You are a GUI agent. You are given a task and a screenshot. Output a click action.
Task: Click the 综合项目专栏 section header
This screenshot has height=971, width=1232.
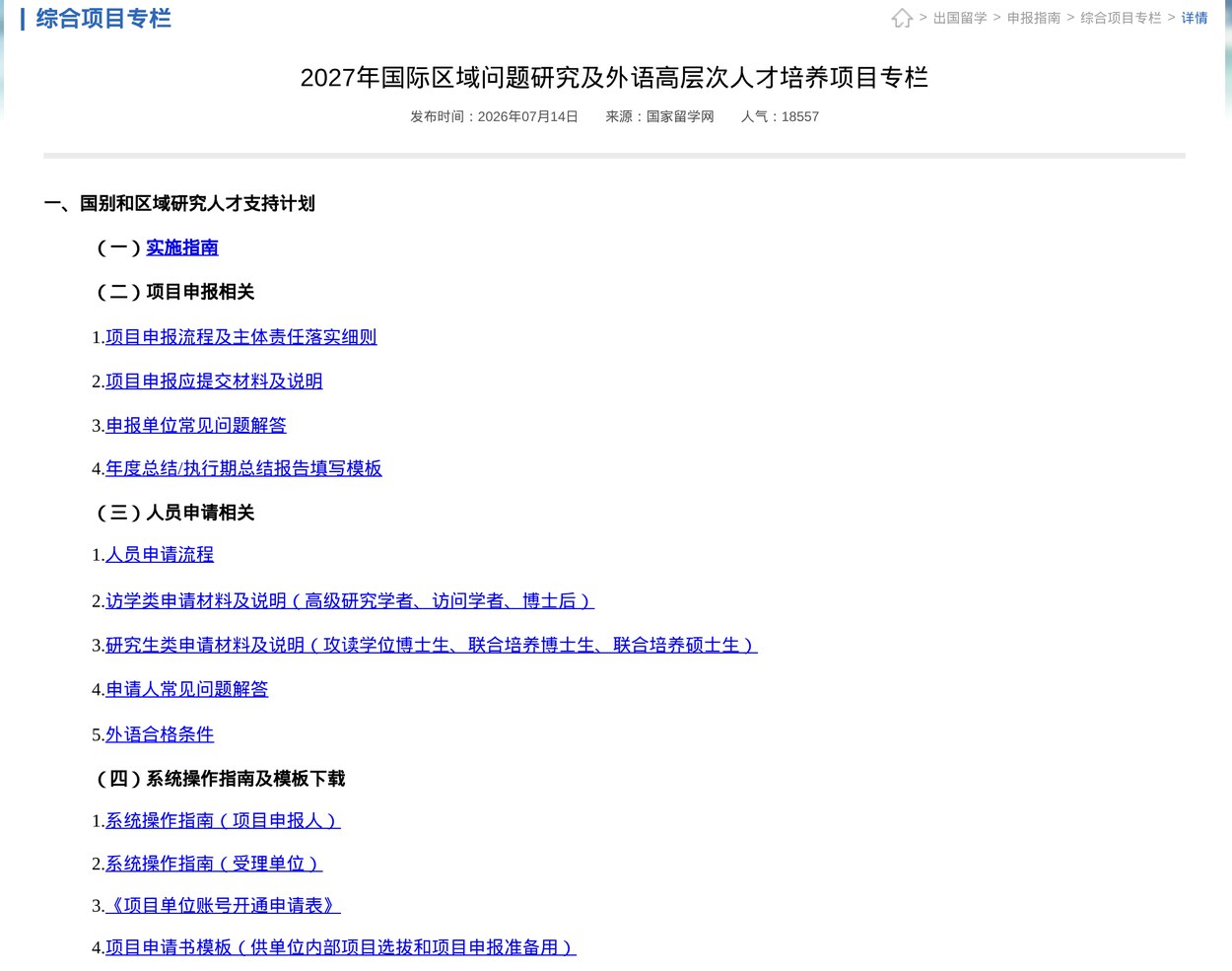(x=103, y=19)
